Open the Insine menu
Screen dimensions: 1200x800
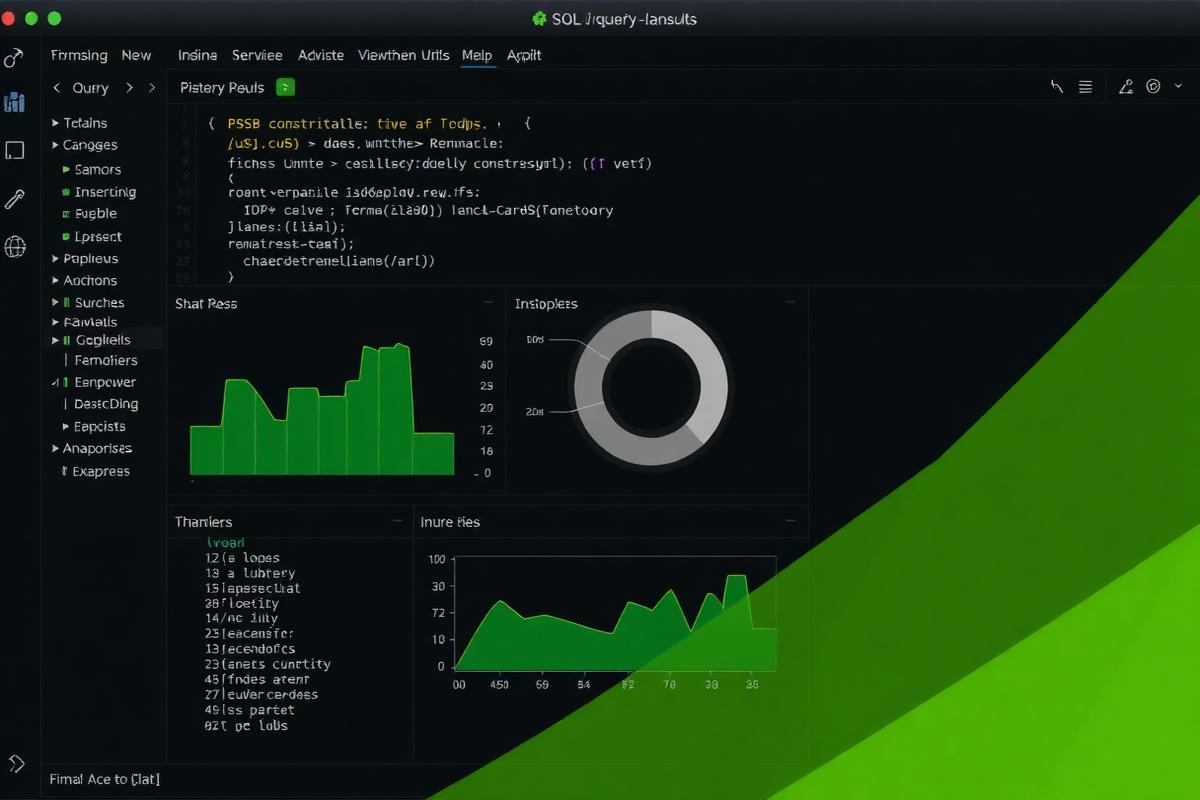click(198, 55)
